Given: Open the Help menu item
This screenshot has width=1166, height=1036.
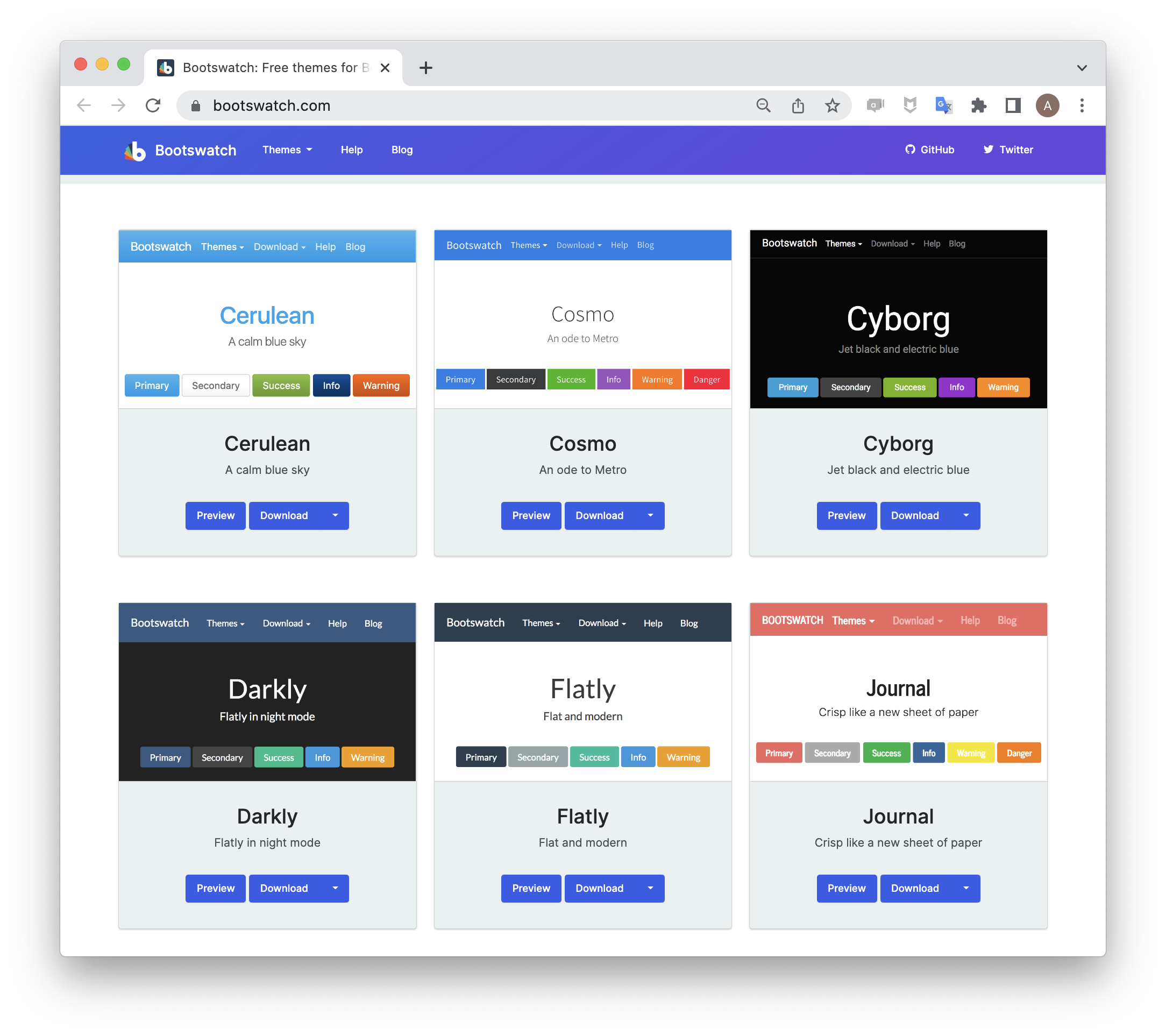Looking at the screenshot, I should tap(351, 150).
